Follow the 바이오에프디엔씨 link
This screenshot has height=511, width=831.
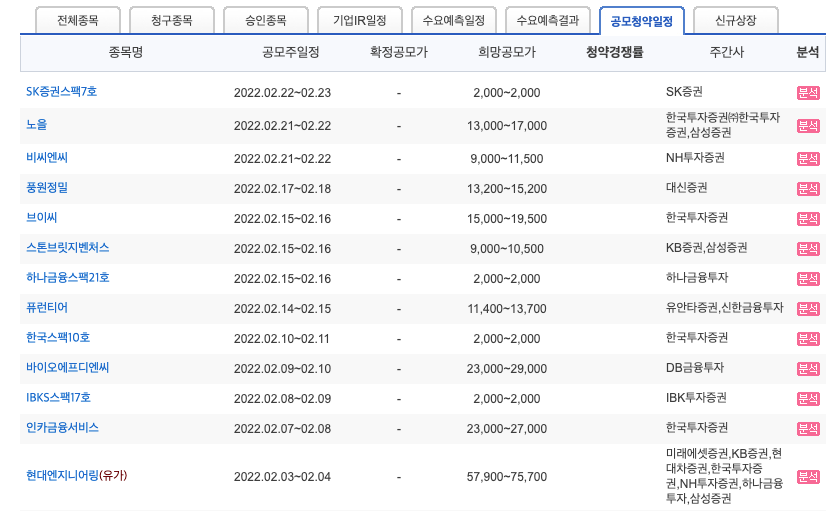pos(68,367)
